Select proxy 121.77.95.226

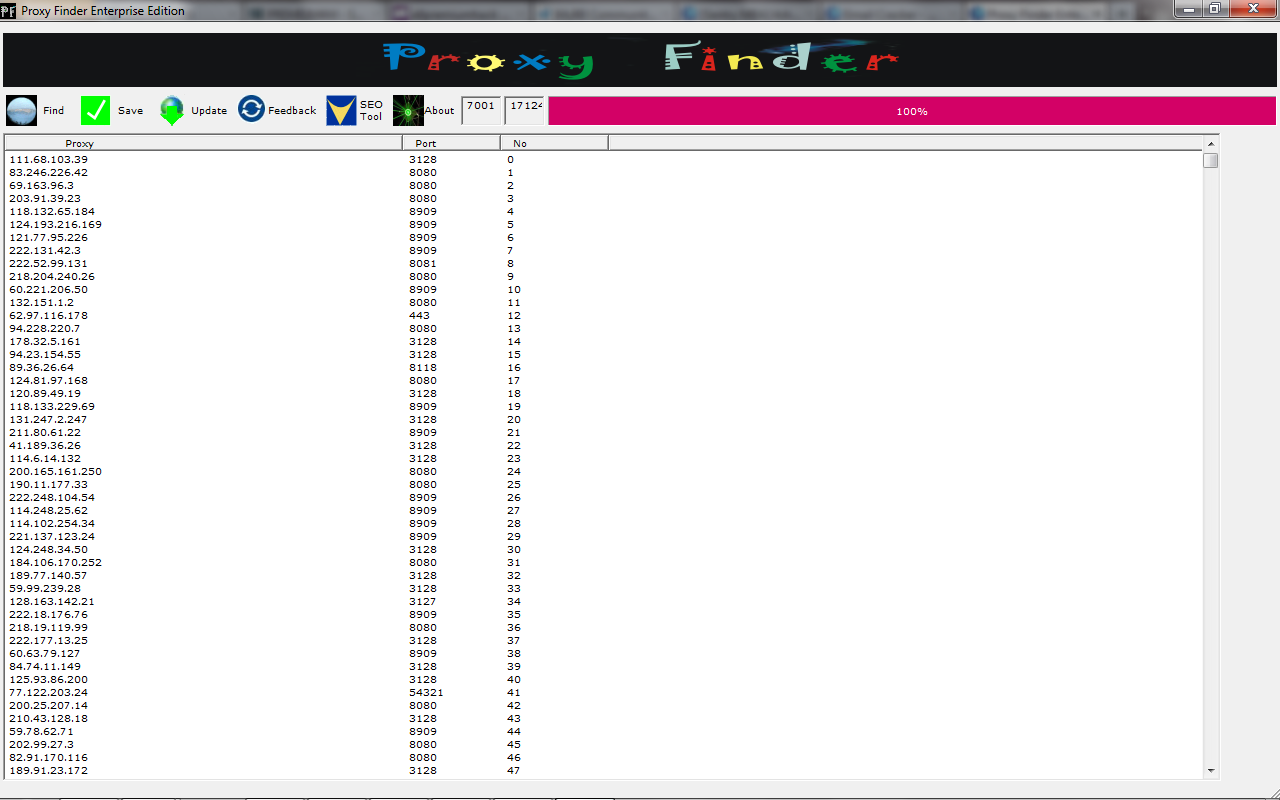[x=49, y=237]
